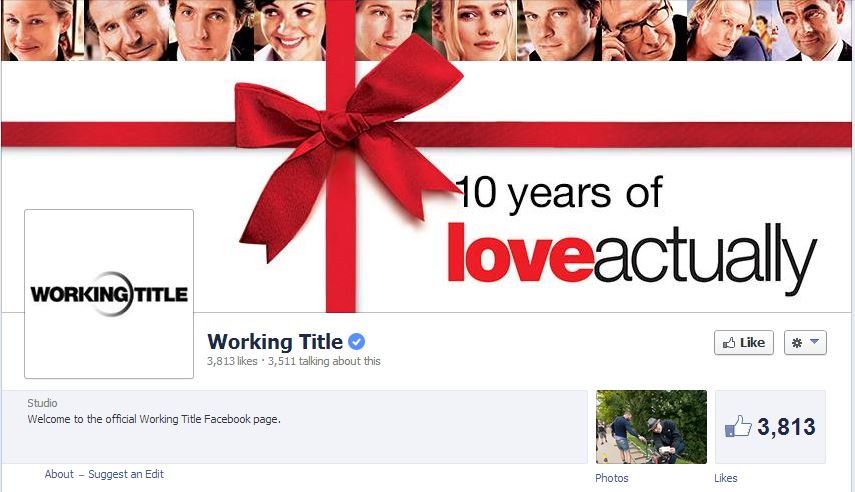Screen dimensions: 855x492
Task: Click the Studio category label
Action: 42,403
